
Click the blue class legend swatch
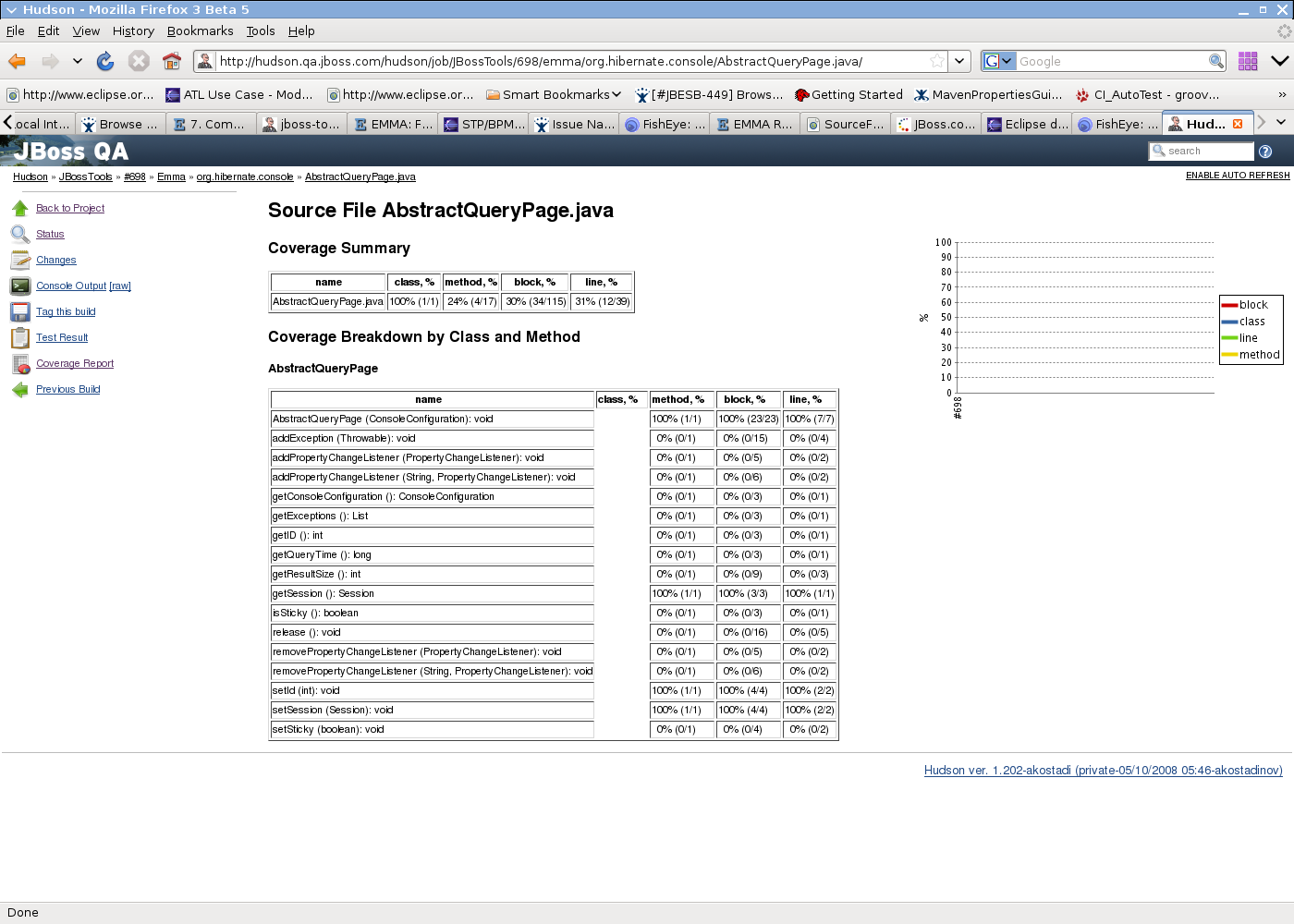[x=1229, y=322]
